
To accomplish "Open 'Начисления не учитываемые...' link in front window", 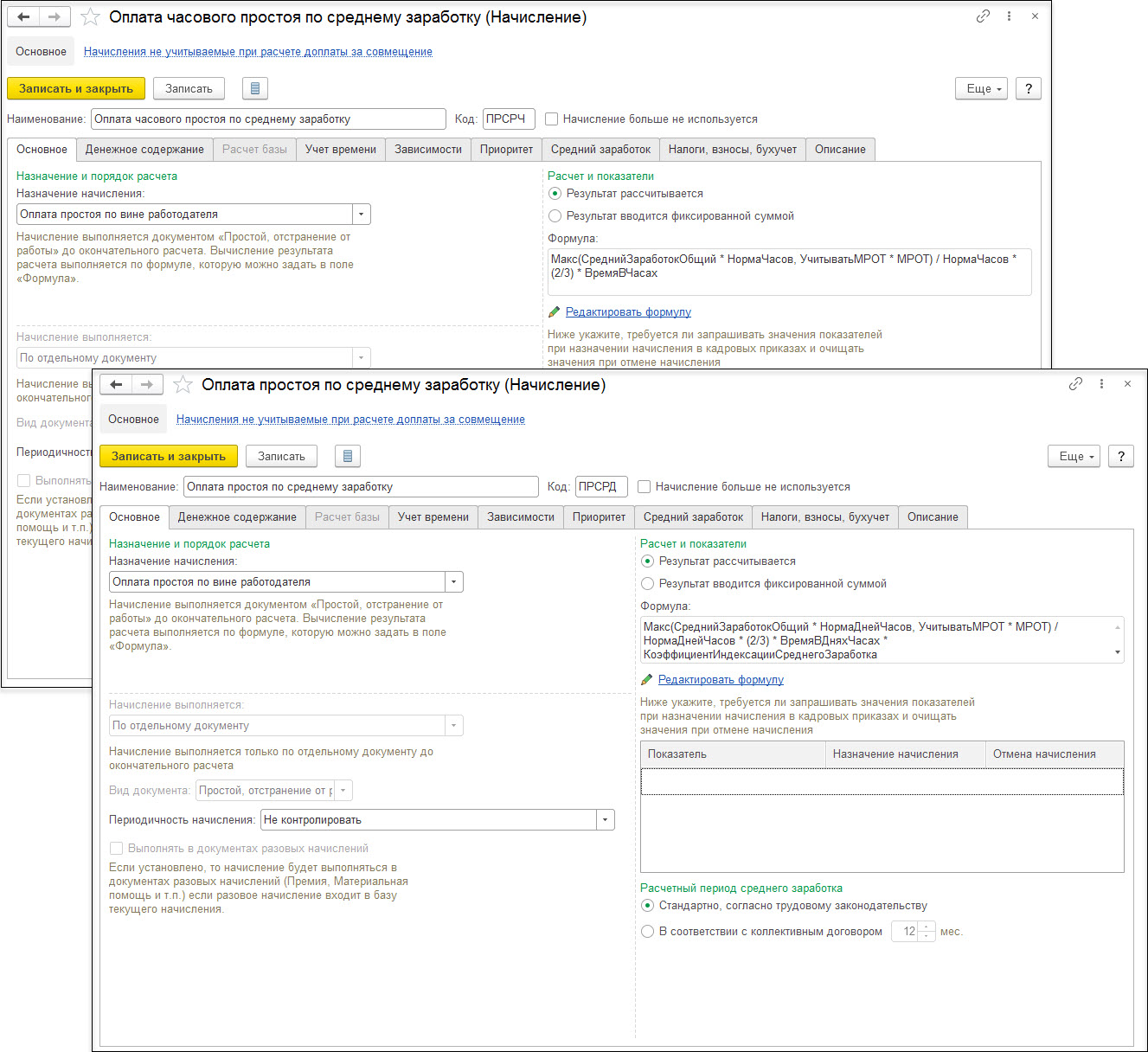I will (x=350, y=420).
